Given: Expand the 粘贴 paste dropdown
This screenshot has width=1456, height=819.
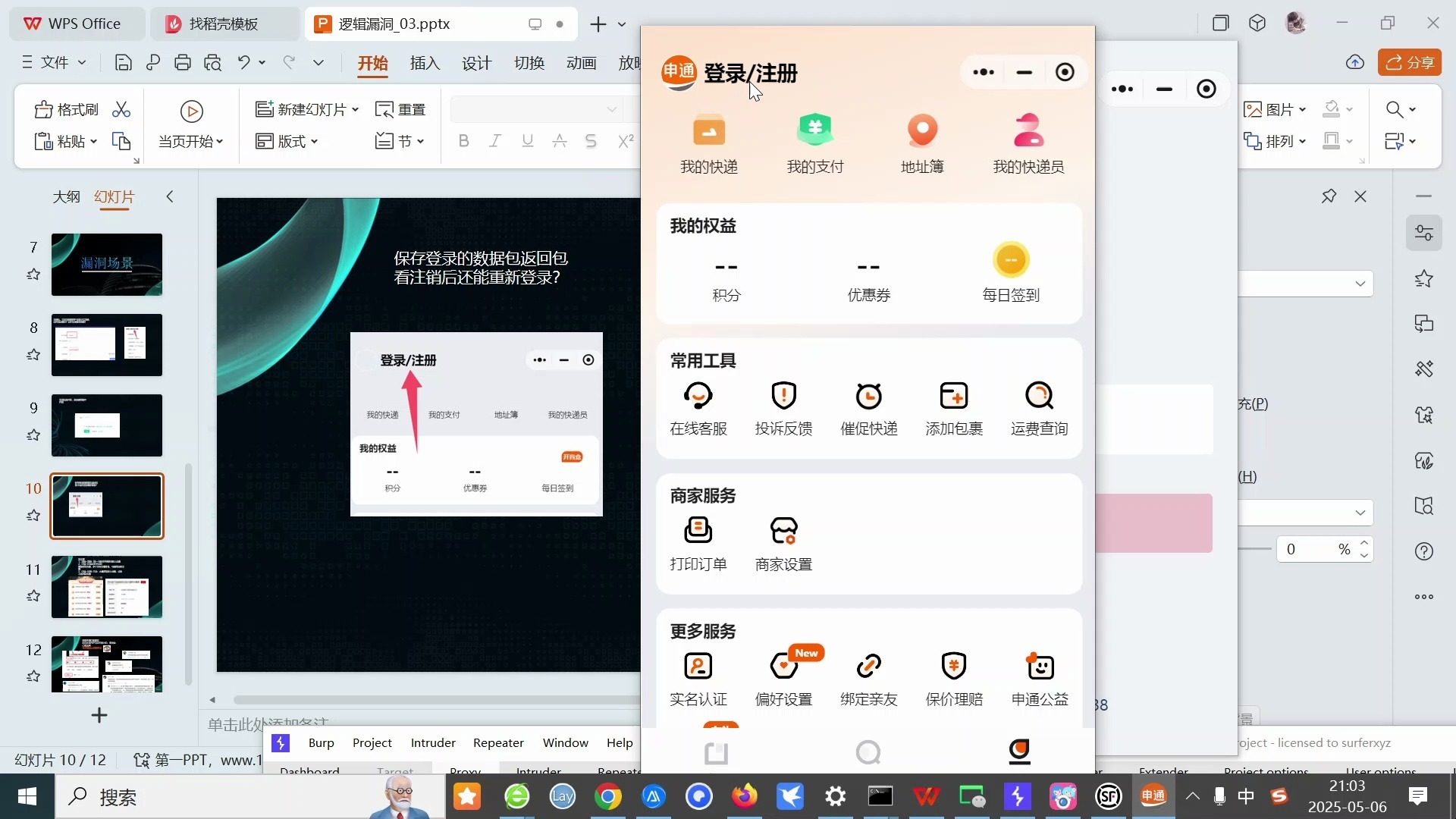Looking at the screenshot, I should 94,142.
